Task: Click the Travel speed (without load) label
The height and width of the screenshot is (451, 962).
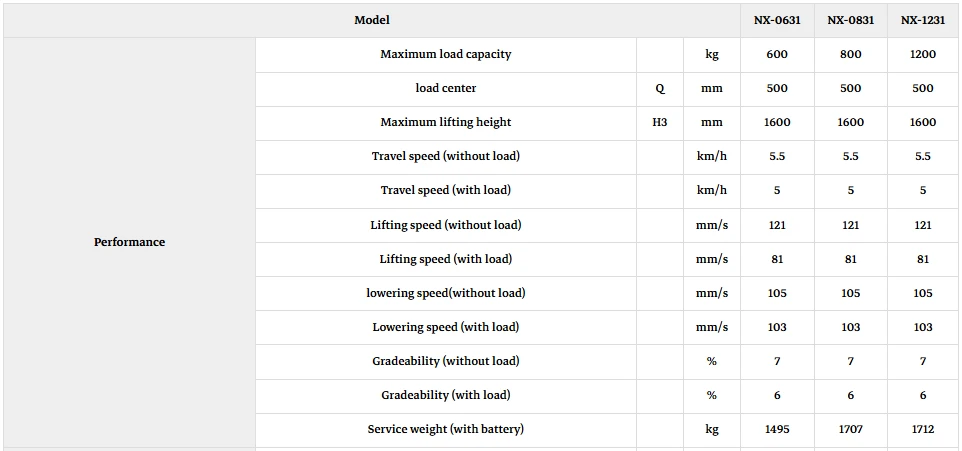Action: click(x=445, y=156)
